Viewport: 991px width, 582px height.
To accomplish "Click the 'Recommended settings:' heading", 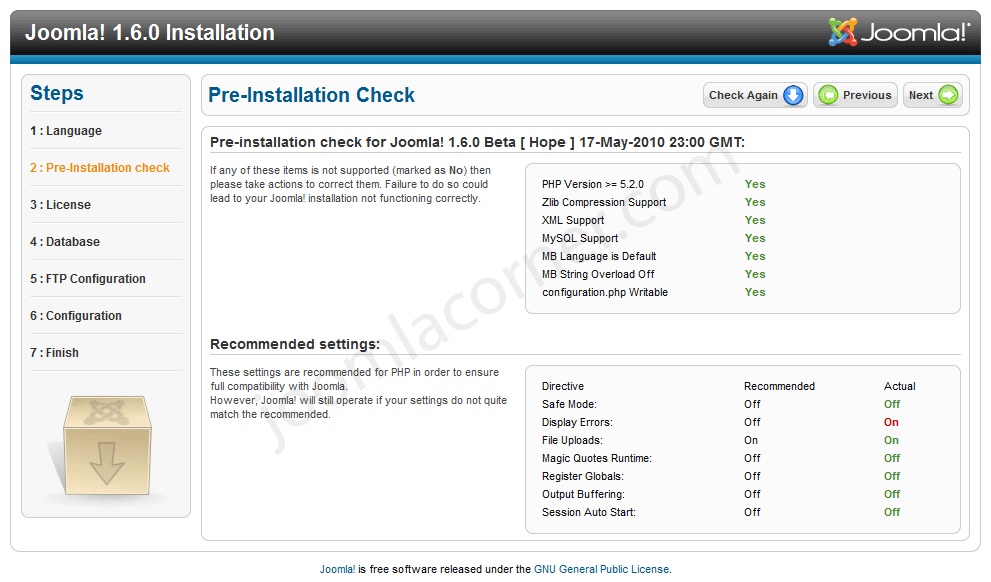I will click(295, 344).
